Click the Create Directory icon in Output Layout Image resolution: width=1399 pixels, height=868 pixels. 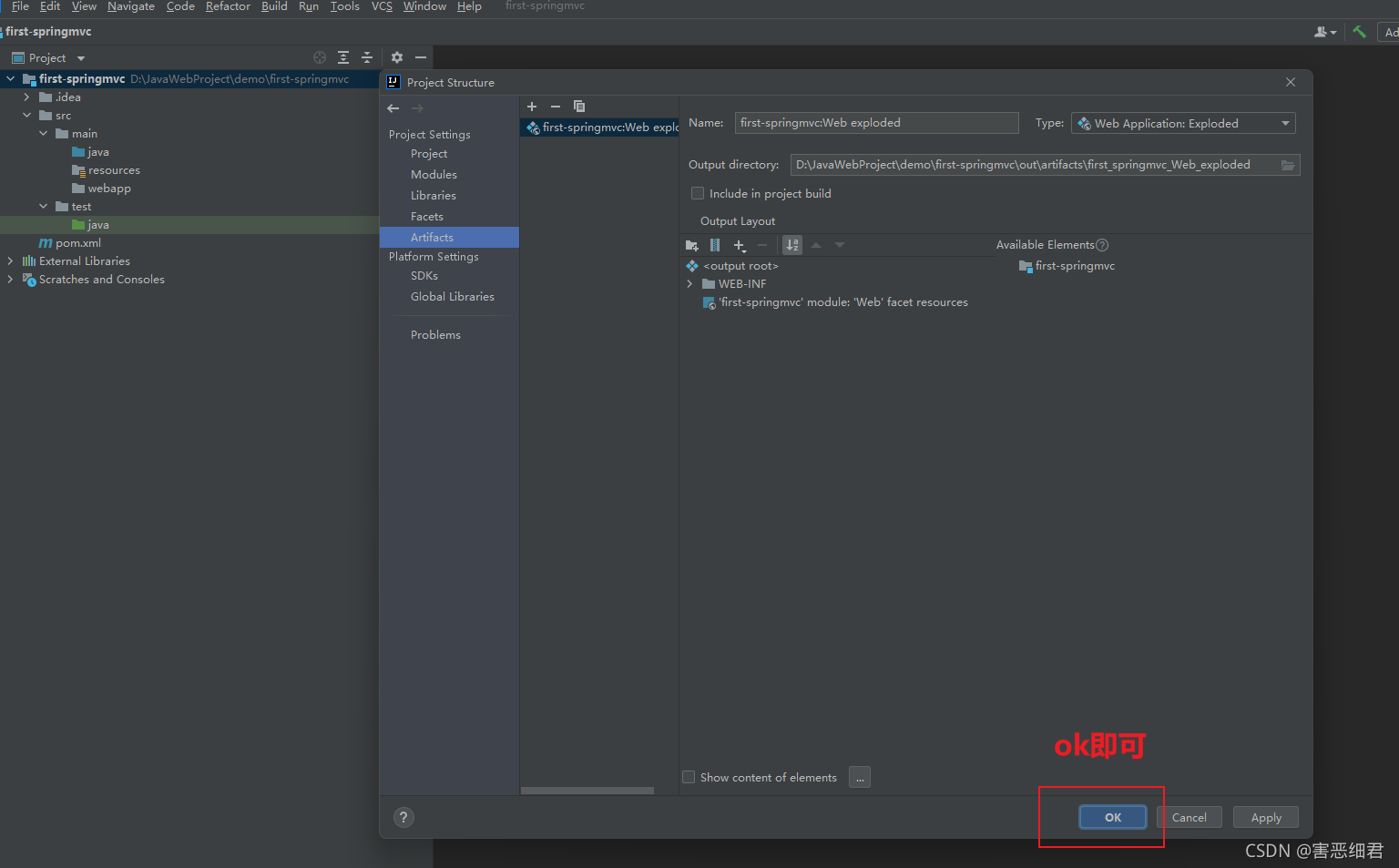tap(692, 245)
